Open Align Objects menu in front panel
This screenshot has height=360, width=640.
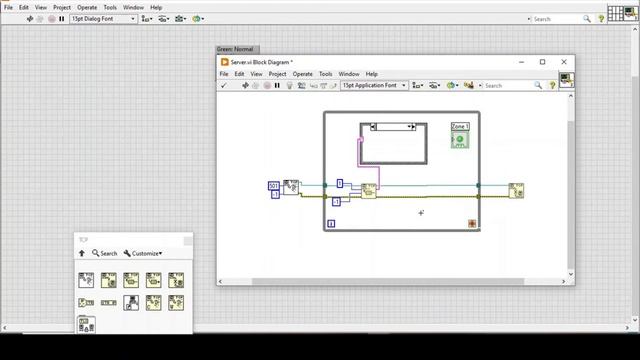pyautogui.click(x=146, y=19)
